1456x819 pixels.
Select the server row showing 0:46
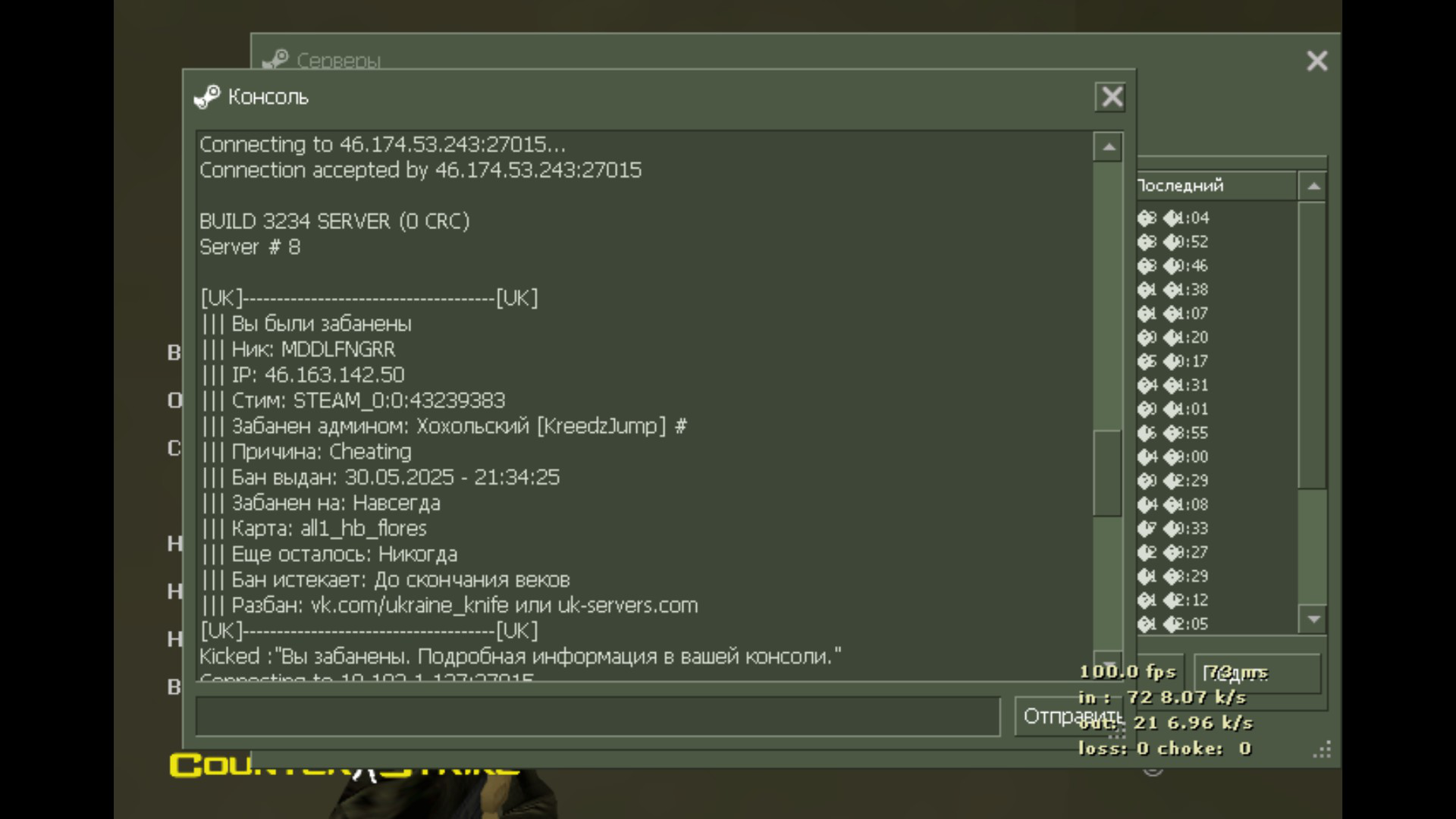coord(1216,266)
